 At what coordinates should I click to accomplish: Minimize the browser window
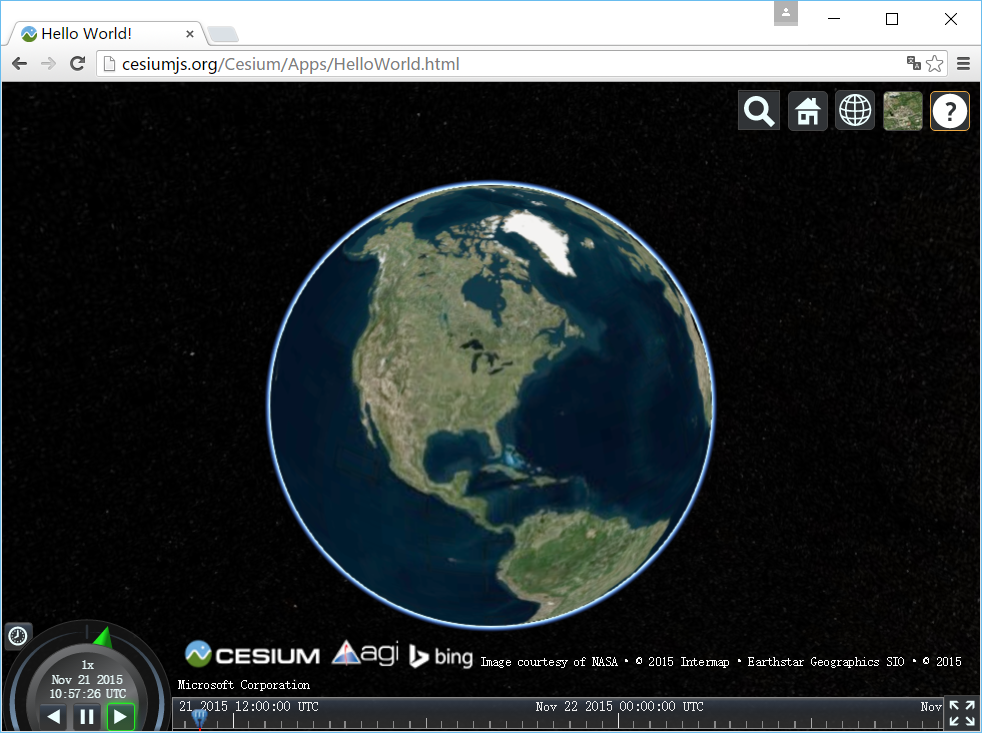tap(834, 19)
